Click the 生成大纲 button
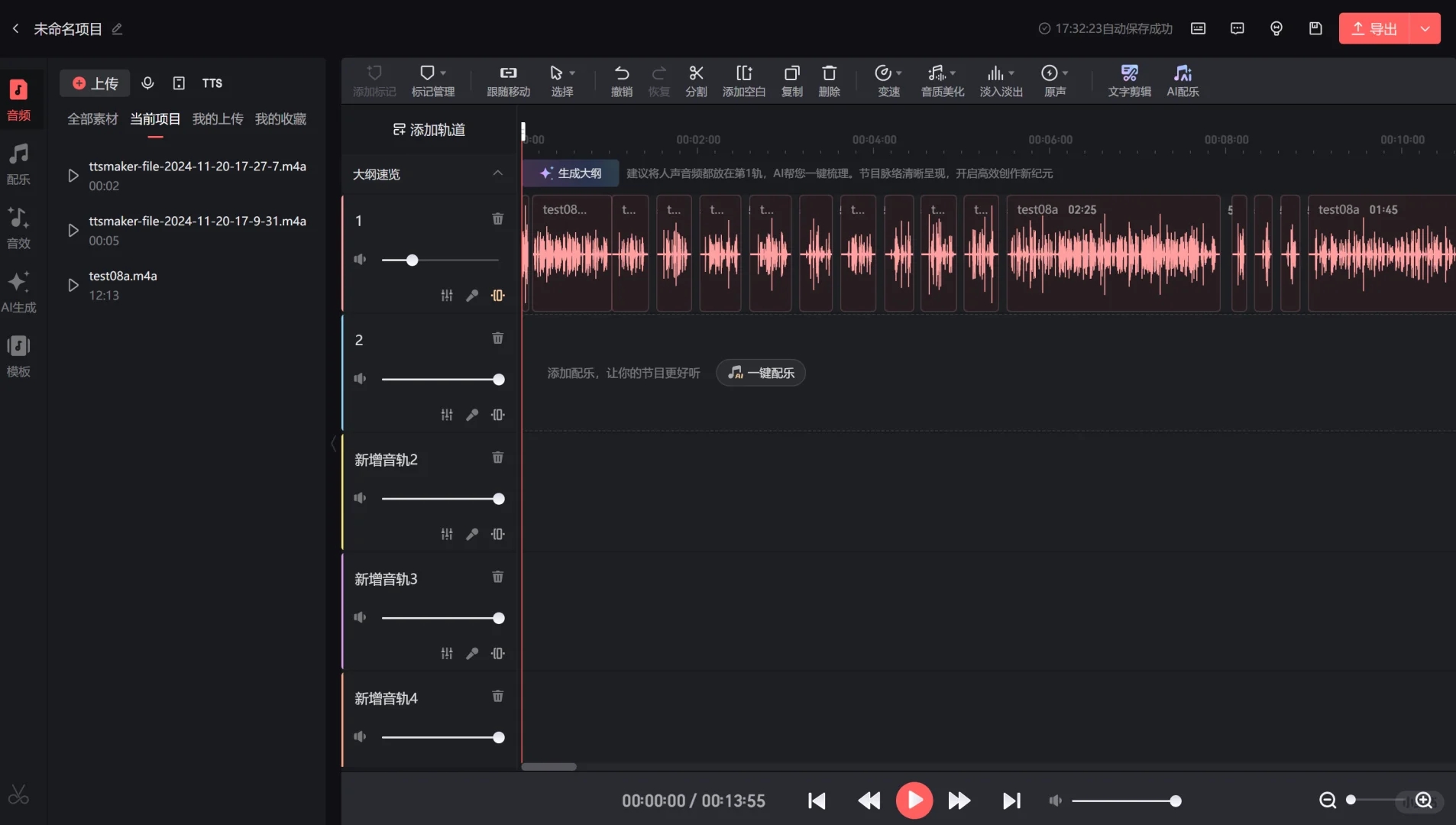This screenshot has width=1456, height=825. pos(571,173)
